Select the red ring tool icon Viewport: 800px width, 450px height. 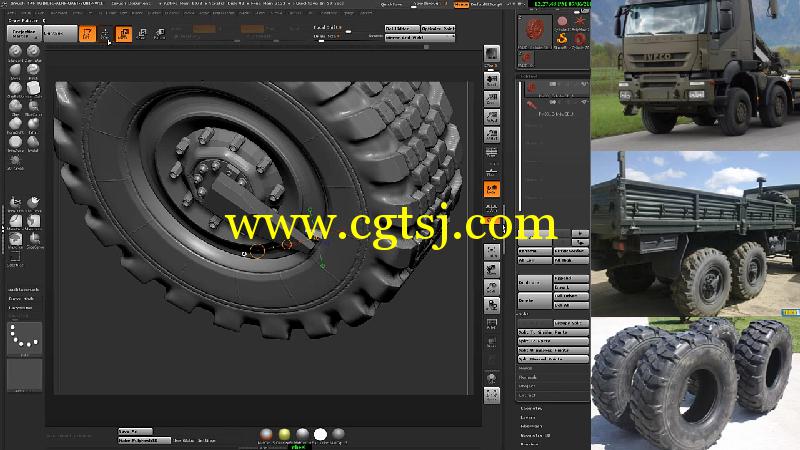[x=580, y=39]
